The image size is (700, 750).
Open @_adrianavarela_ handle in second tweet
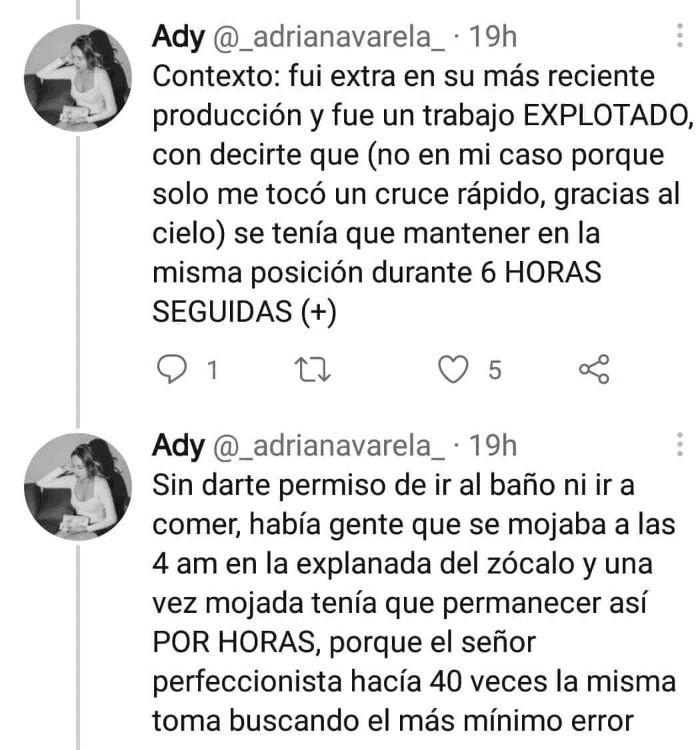click(x=329, y=446)
